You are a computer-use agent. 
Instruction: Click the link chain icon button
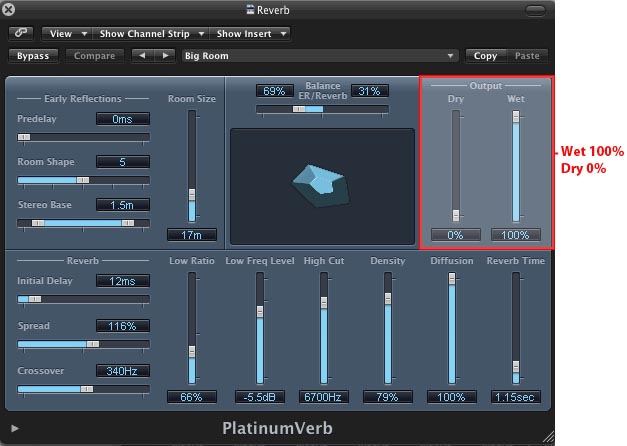(x=21, y=33)
